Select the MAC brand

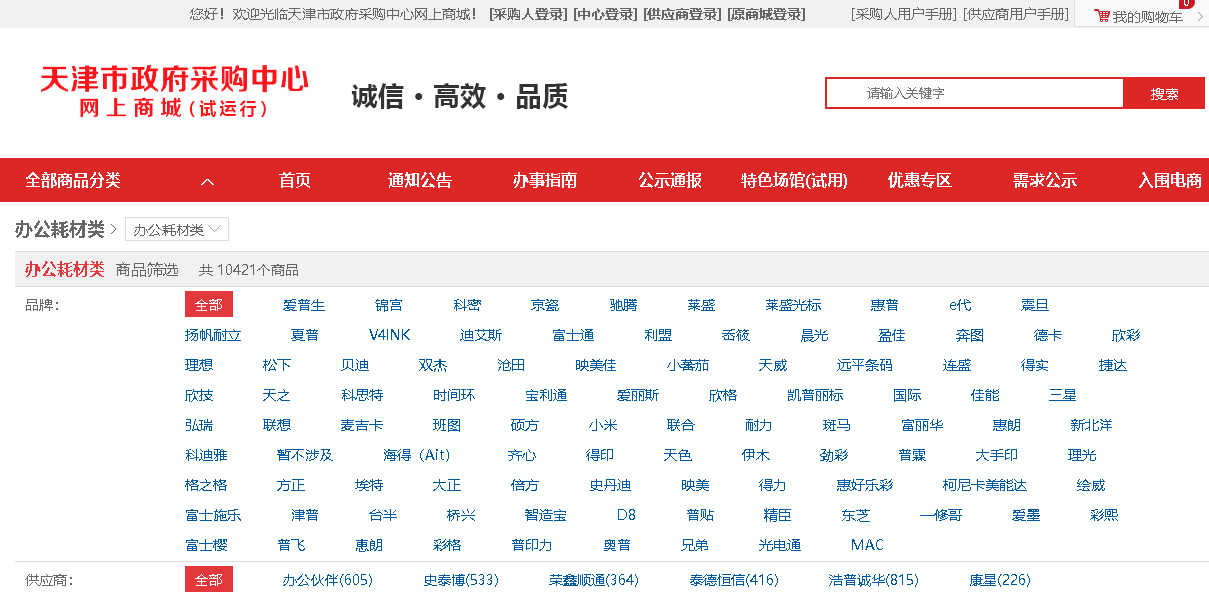pyautogui.click(x=867, y=546)
